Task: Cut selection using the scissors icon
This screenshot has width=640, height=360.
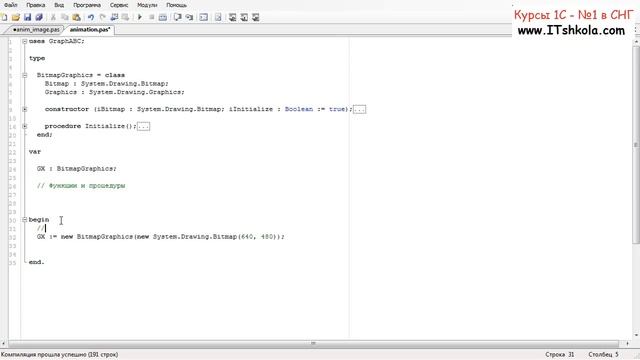Action: pos(53,17)
